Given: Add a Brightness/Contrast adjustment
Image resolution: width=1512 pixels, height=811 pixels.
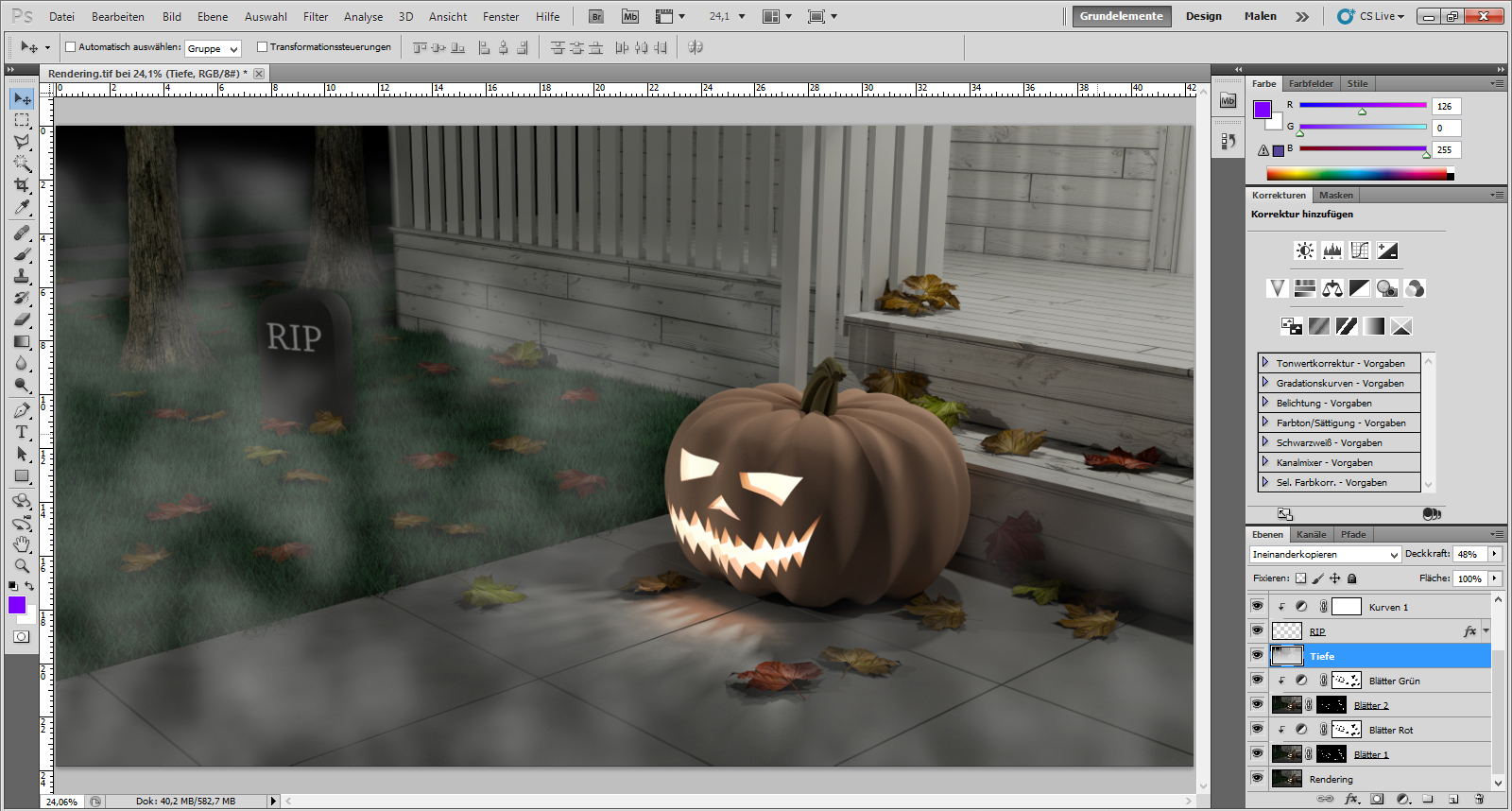Looking at the screenshot, I should pos(1305,250).
